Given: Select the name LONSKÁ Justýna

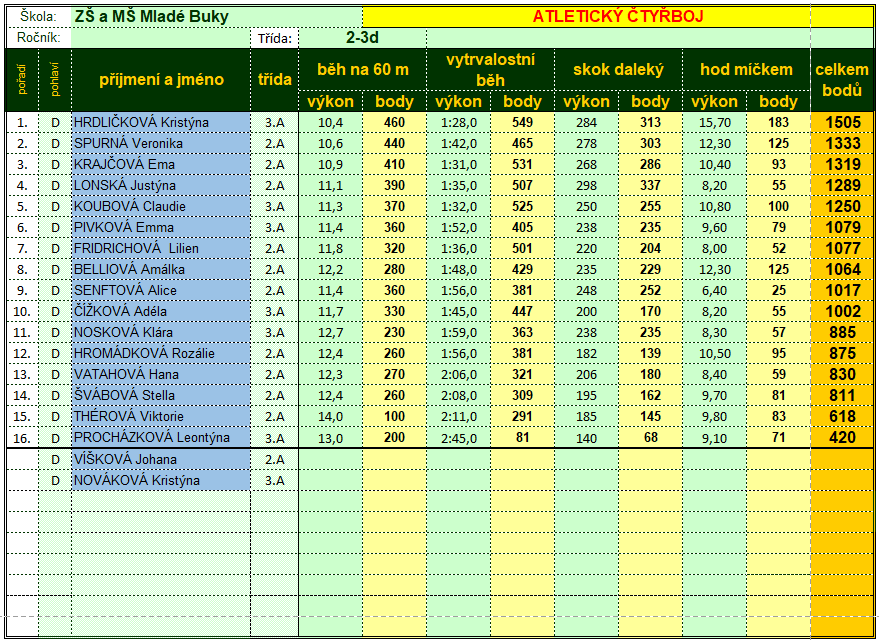Looking at the screenshot, I should coord(161,186).
